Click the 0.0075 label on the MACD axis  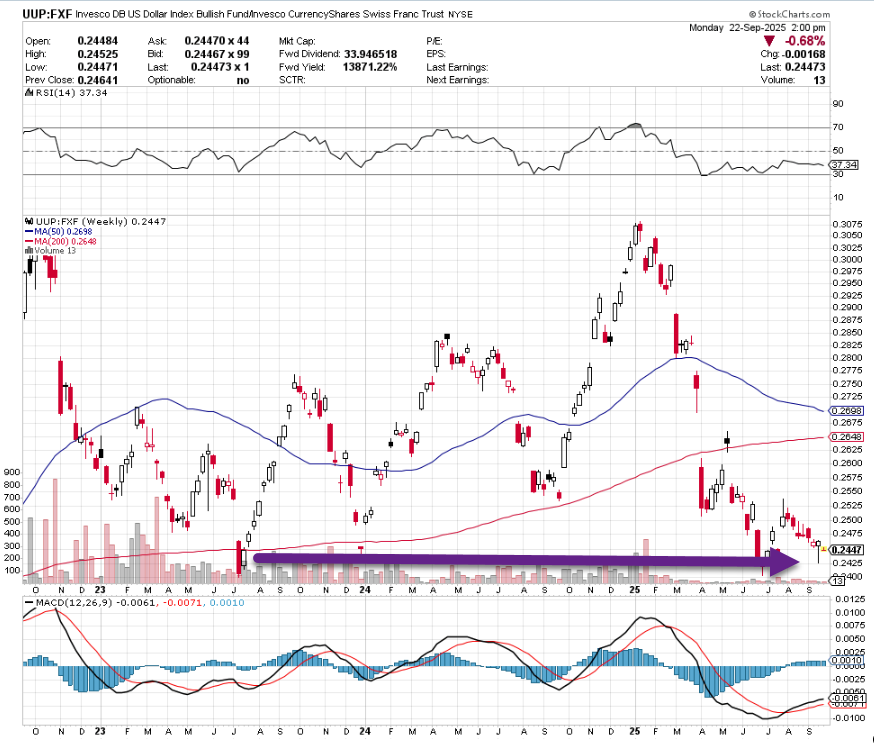pyautogui.click(x=849, y=626)
